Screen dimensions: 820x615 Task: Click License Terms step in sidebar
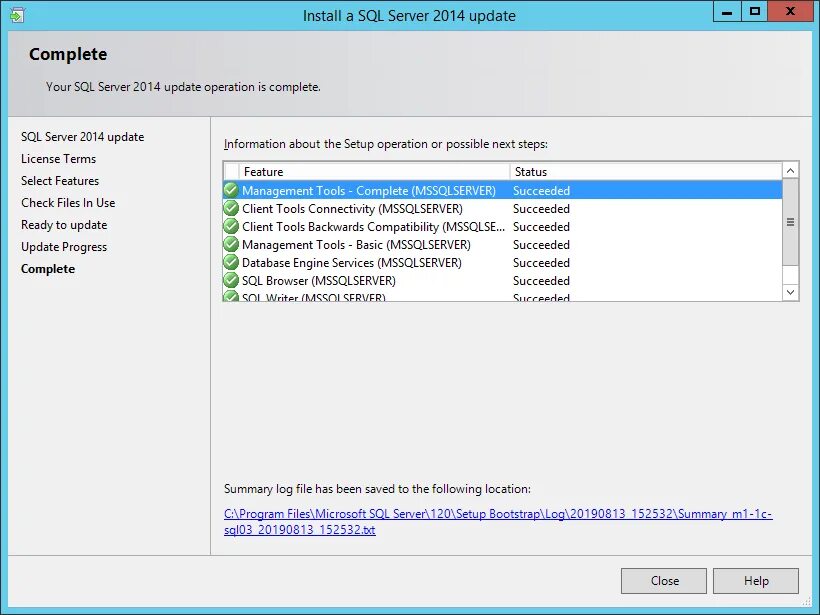[x=59, y=159]
